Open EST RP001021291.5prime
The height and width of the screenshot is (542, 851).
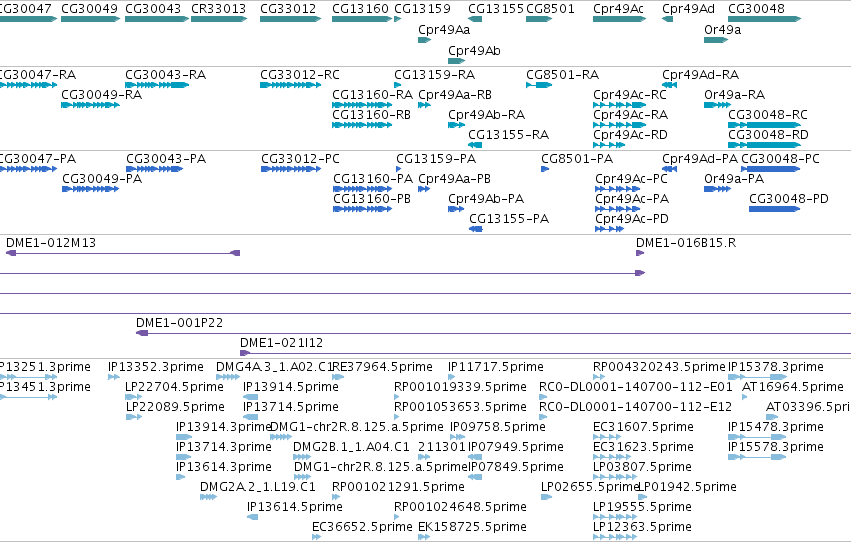coord(336,496)
